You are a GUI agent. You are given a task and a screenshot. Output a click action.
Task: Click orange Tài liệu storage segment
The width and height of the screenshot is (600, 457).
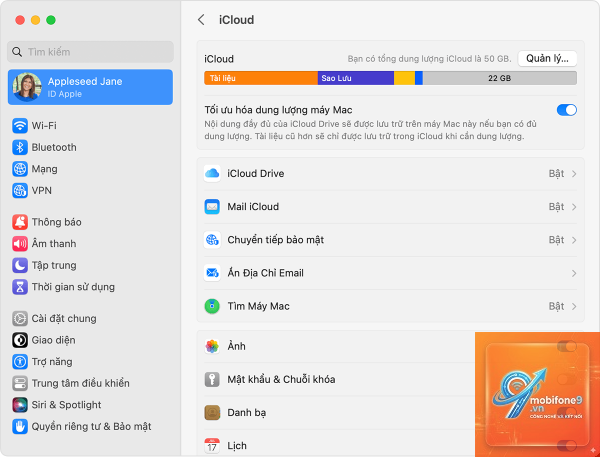click(261, 78)
